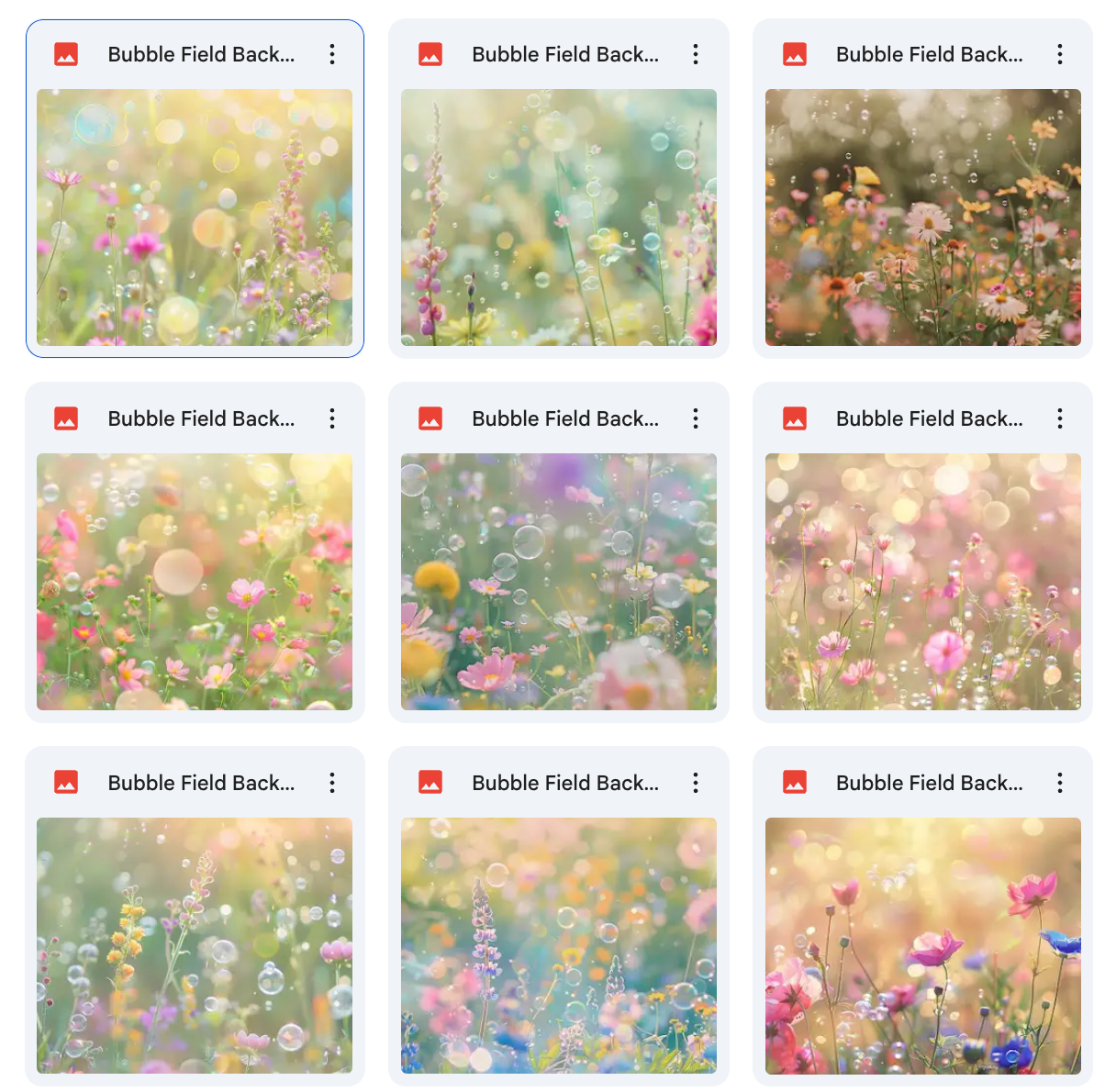Open more actions menu for top-left file
The height and width of the screenshot is (1092, 1105).
(332, 54)
